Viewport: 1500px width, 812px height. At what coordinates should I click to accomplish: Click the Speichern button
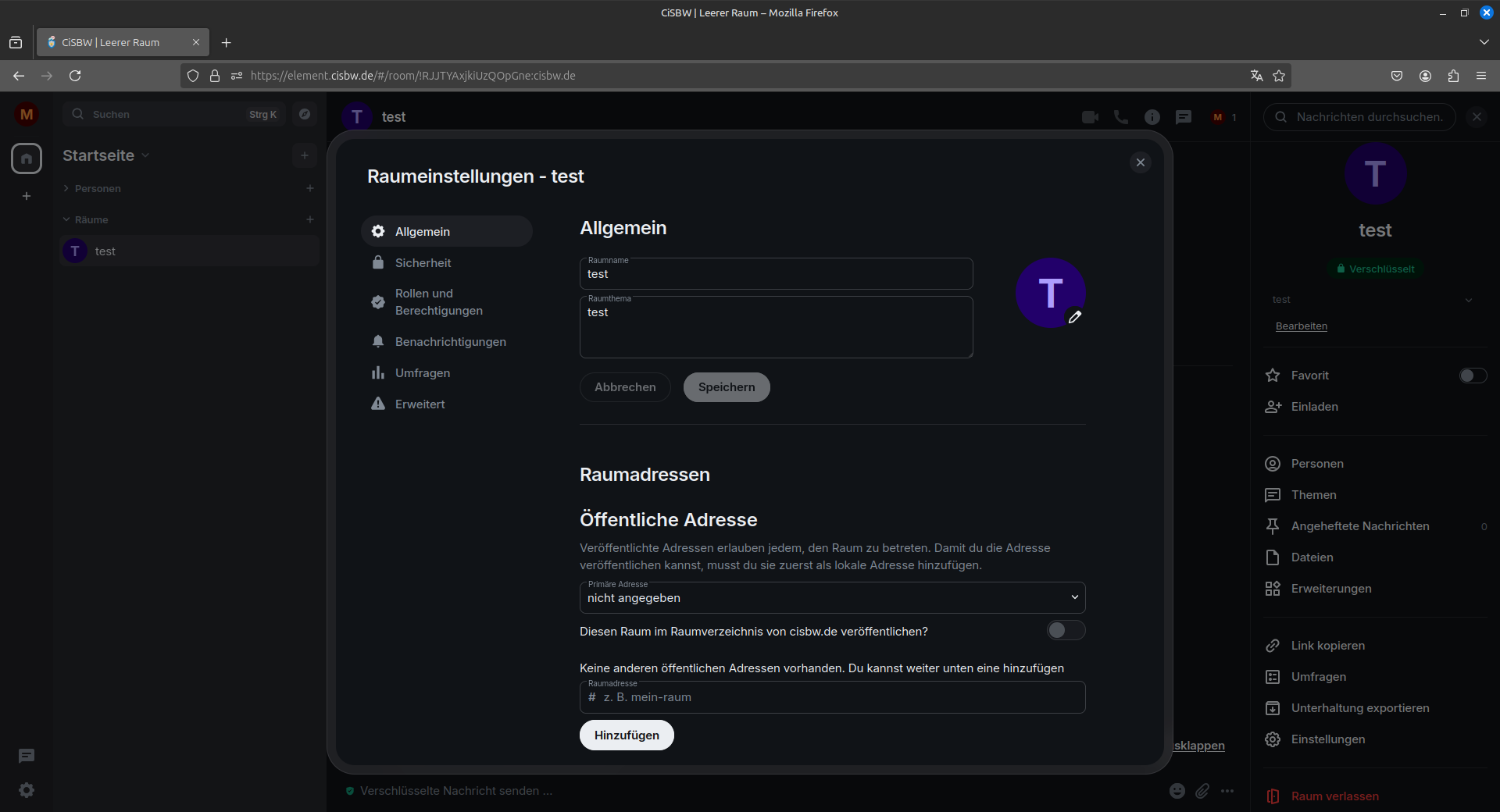point(726,387)
